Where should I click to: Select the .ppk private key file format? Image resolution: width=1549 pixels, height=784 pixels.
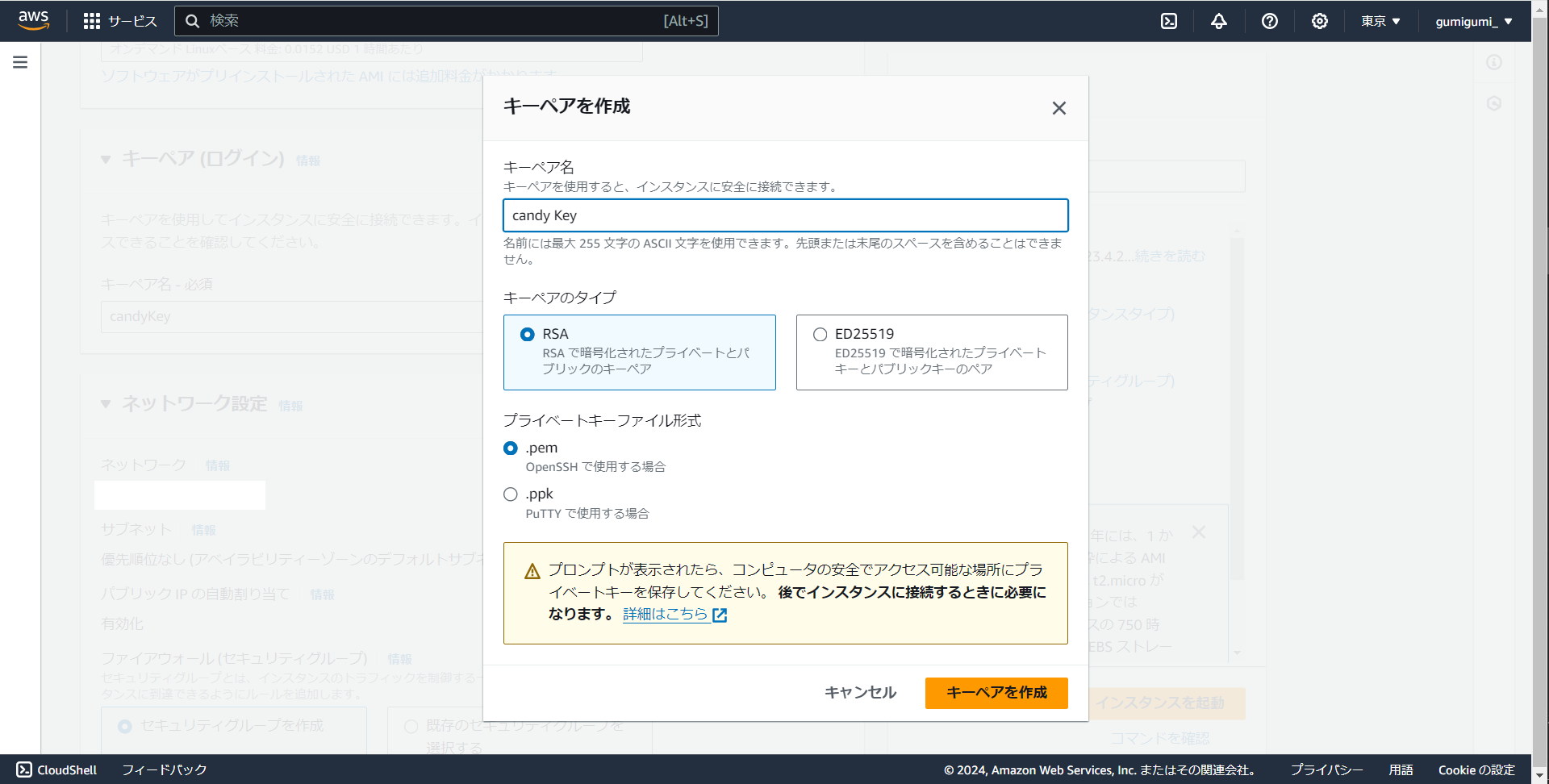tap(510, 494)
